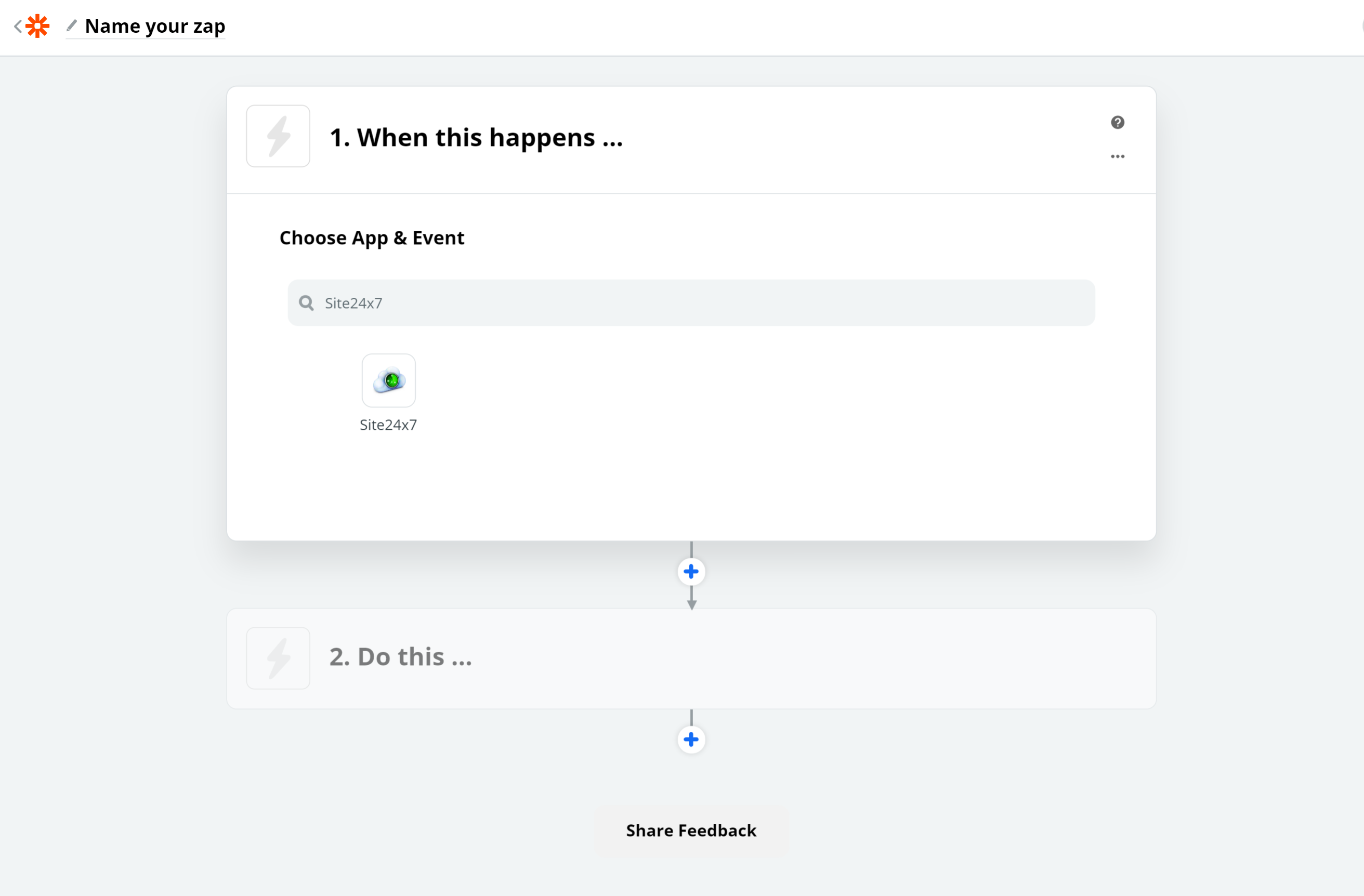Click the lightning bolt icon for step 1
The width and height of the screenshot is (1364, 896).
coord(278,136)
